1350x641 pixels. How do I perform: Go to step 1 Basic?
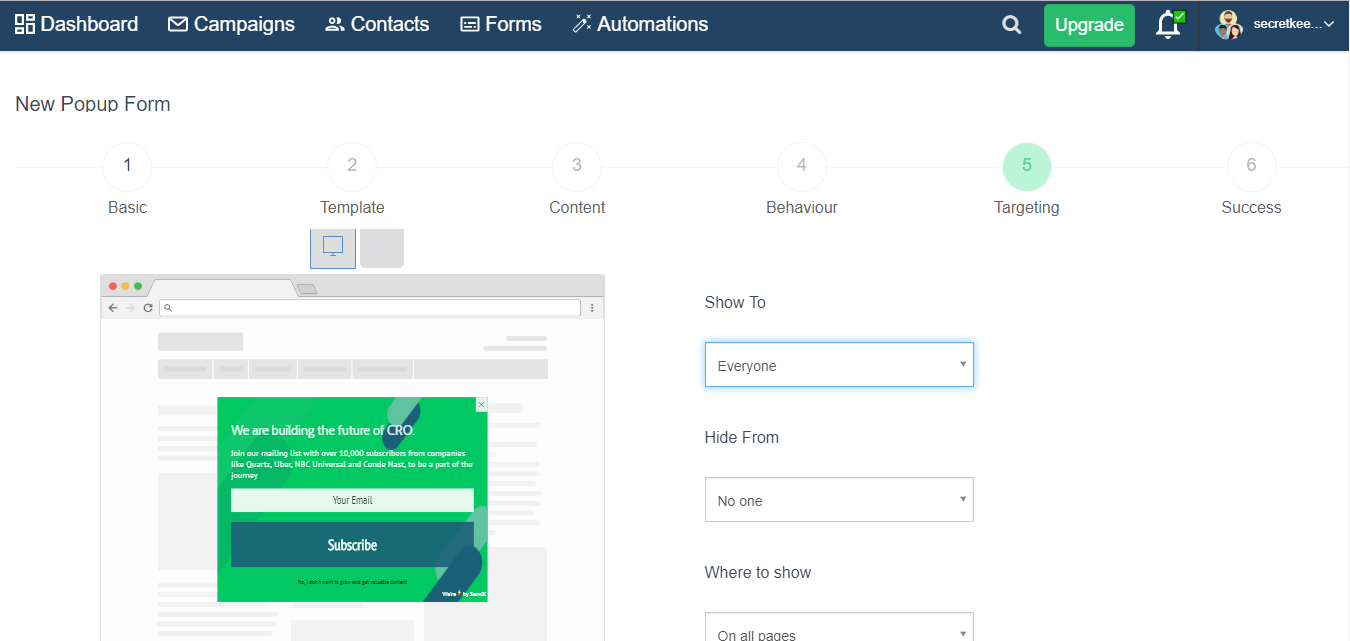tap(127, 166)
